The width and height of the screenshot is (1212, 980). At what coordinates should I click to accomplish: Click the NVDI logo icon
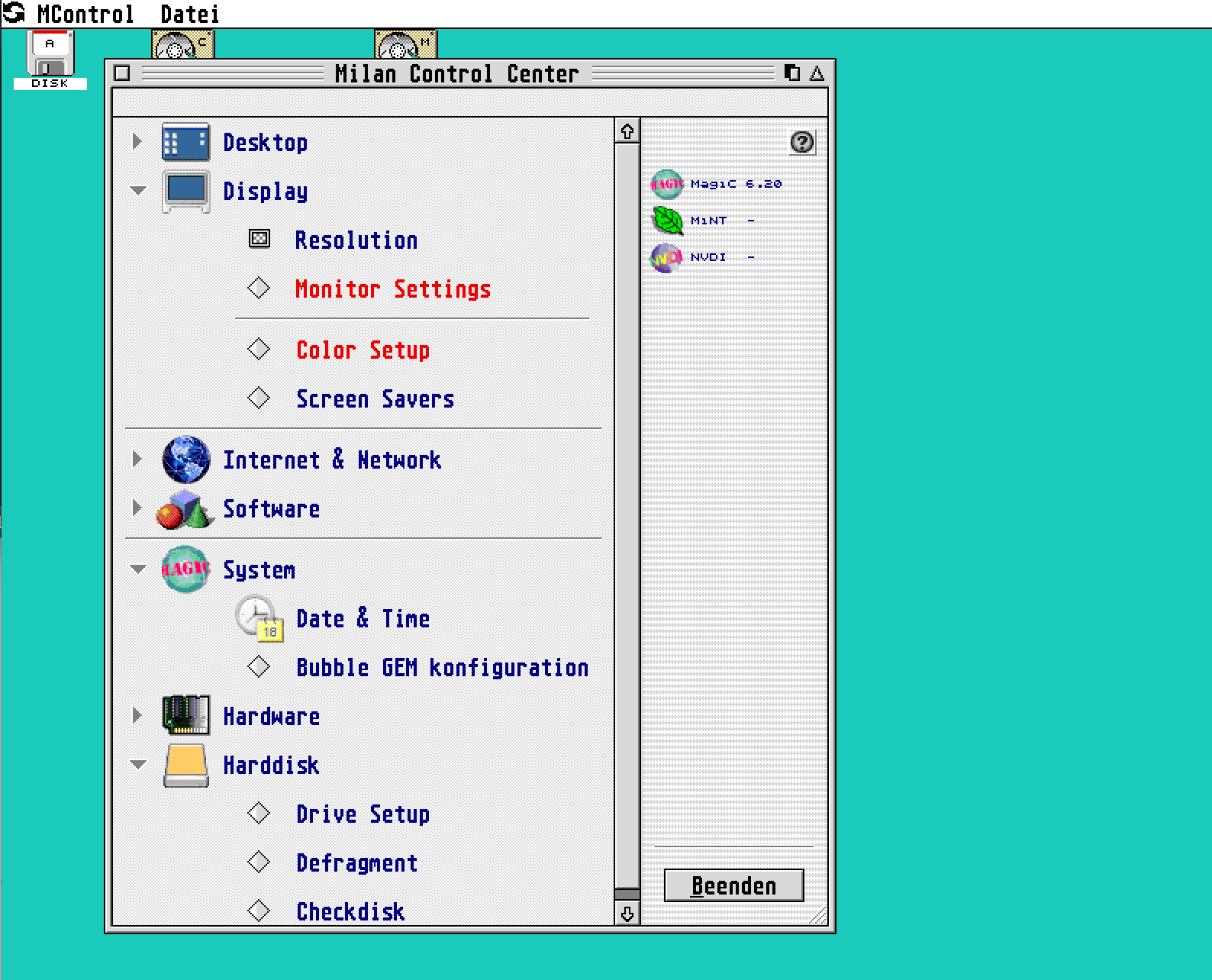[x=666, y=257]
